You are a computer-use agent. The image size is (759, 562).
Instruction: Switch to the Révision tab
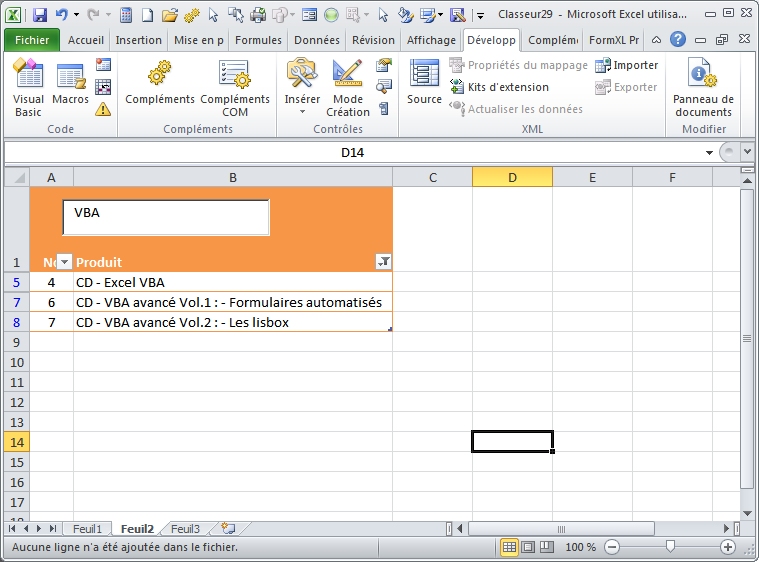(x=373, y=40)
